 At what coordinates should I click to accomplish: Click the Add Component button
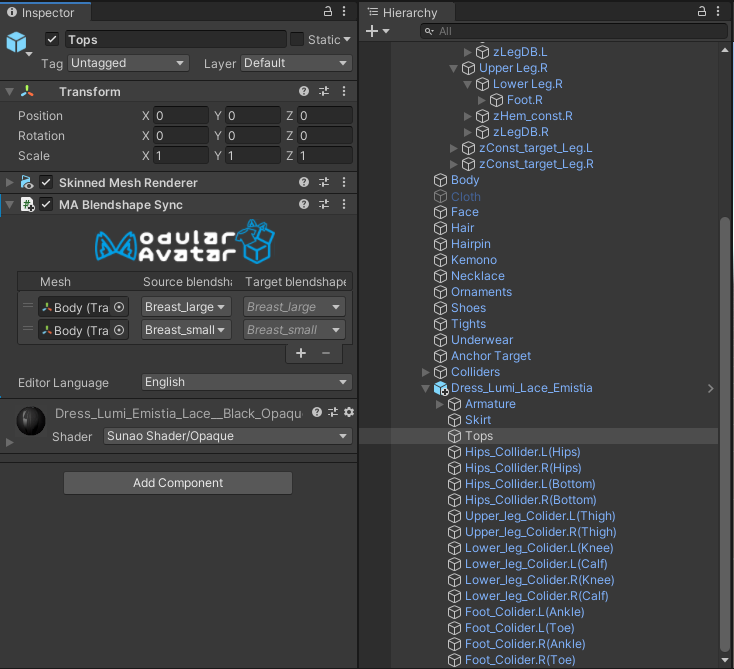coord(178,483)
